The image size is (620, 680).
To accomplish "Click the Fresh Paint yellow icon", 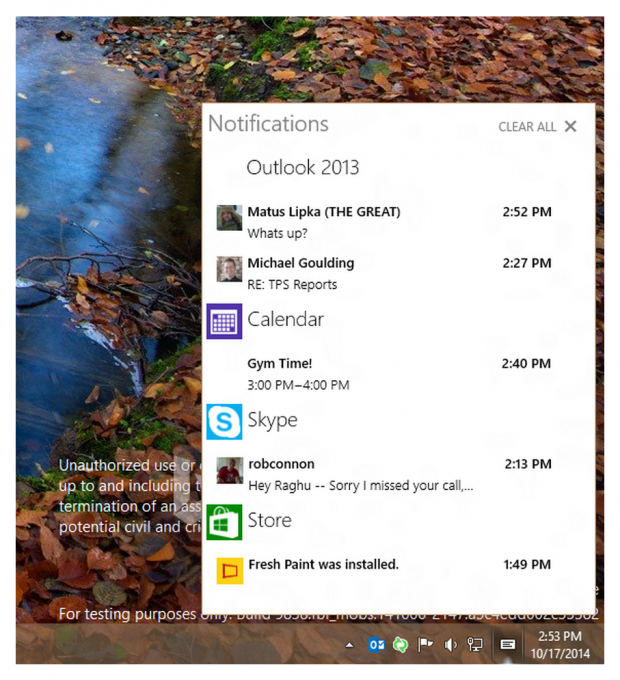I will (230, 571).
